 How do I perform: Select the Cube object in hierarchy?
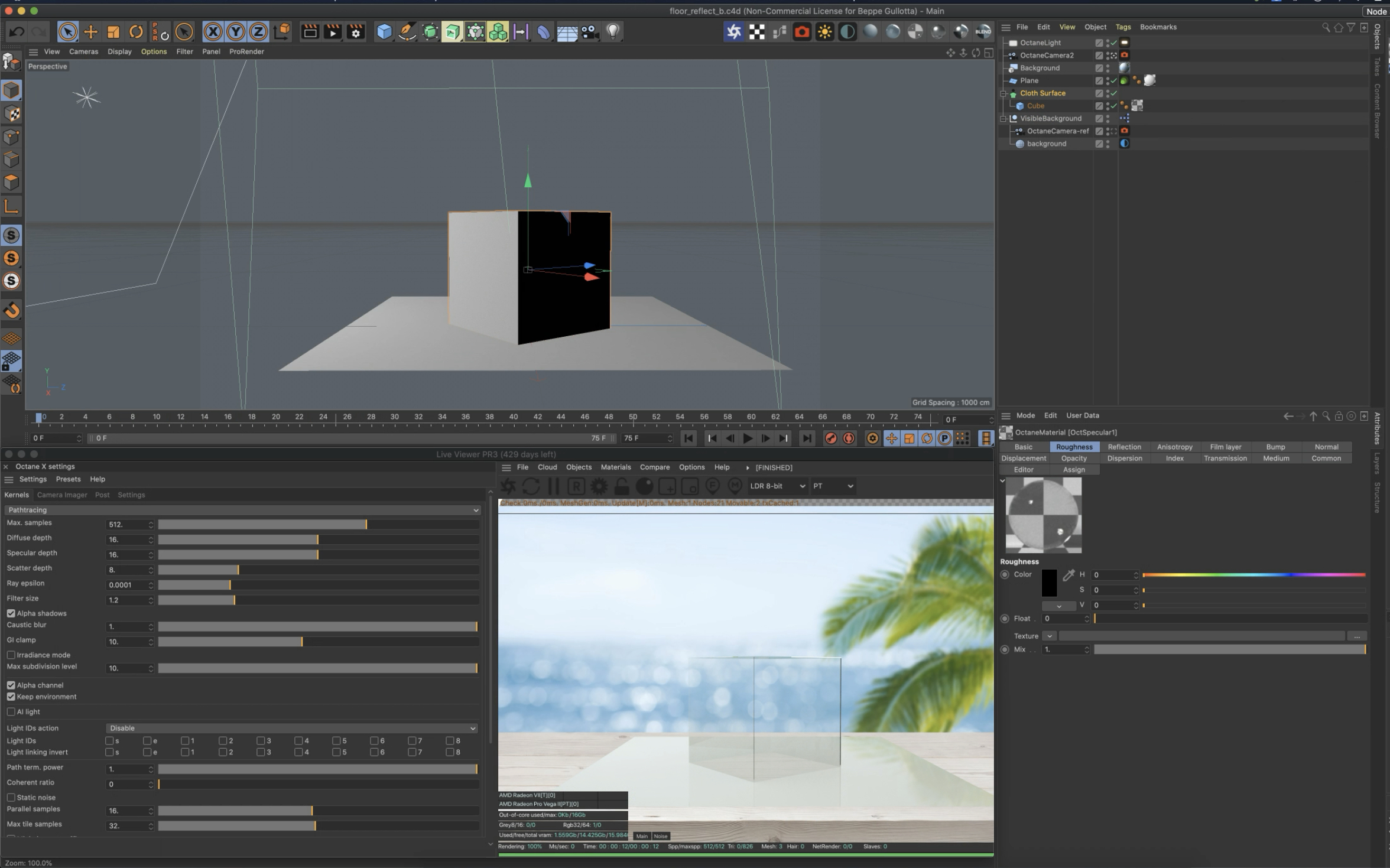pyautogui.click(x=1035, y=106)
